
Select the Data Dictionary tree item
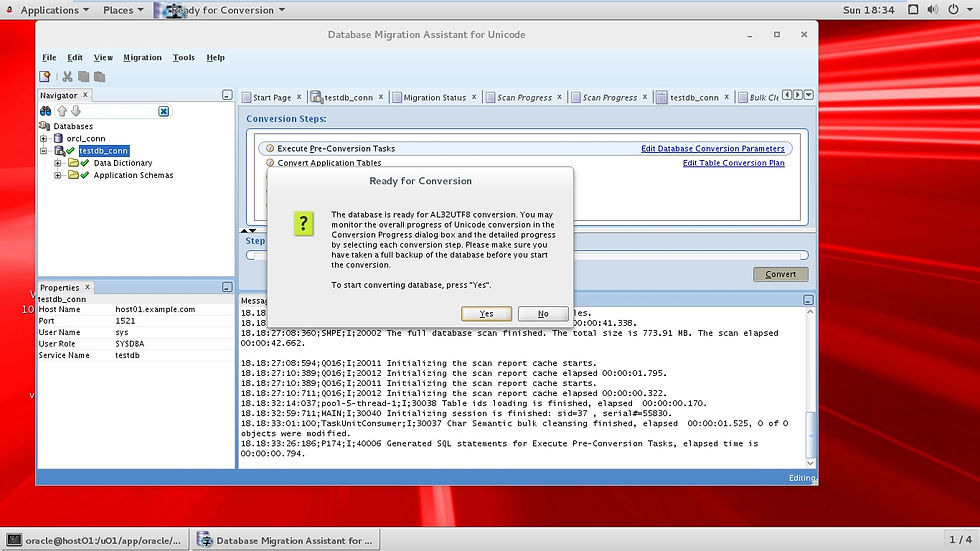tap(122, 163)
